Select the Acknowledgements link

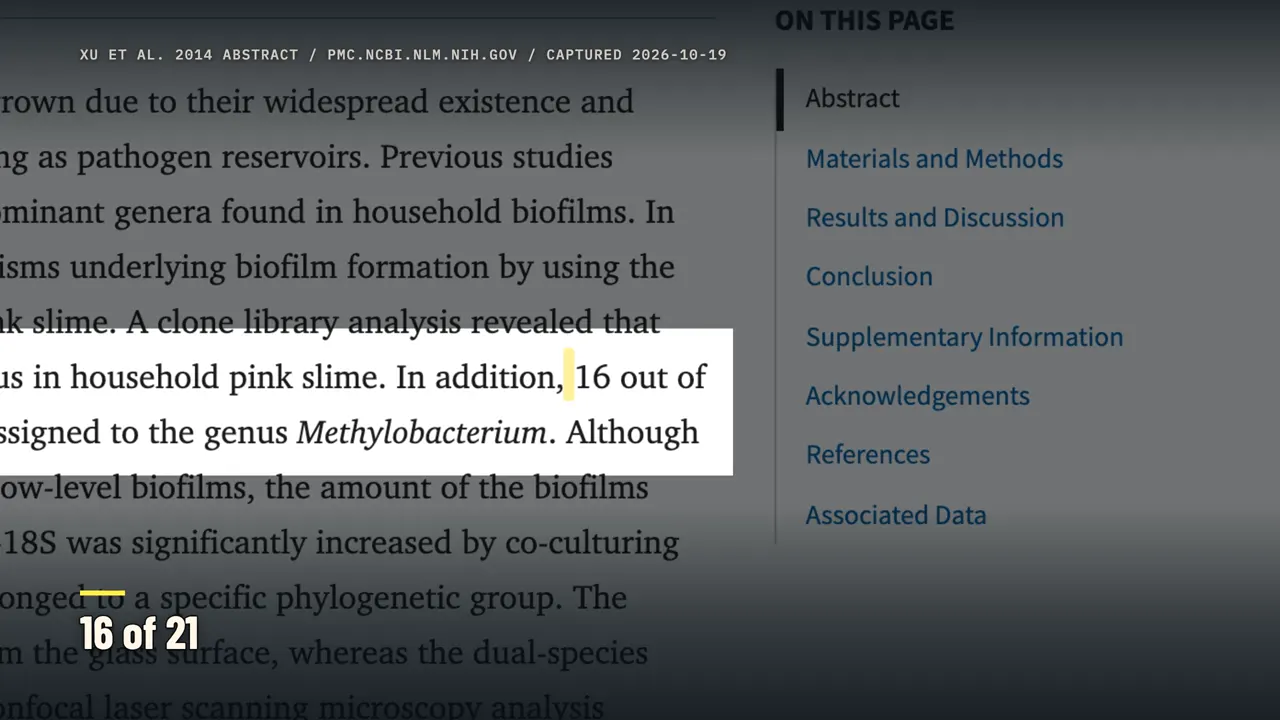point(917,396)
